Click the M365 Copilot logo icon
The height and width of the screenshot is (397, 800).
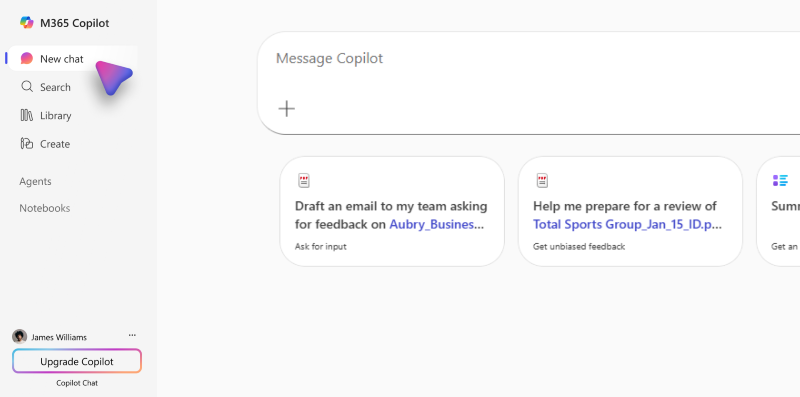[27, 22]
